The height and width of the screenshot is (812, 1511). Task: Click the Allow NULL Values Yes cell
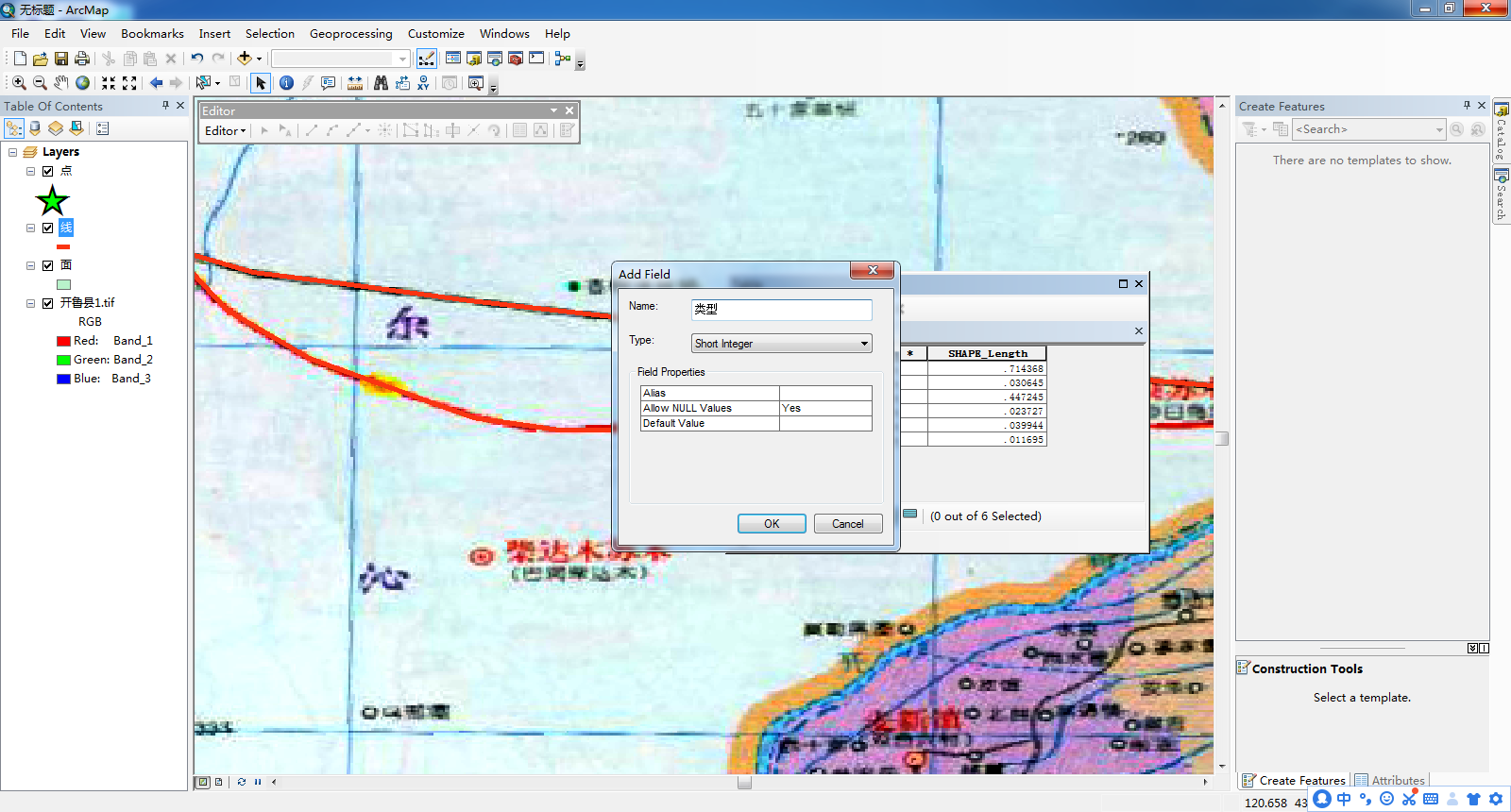click(x=825, y=408)
